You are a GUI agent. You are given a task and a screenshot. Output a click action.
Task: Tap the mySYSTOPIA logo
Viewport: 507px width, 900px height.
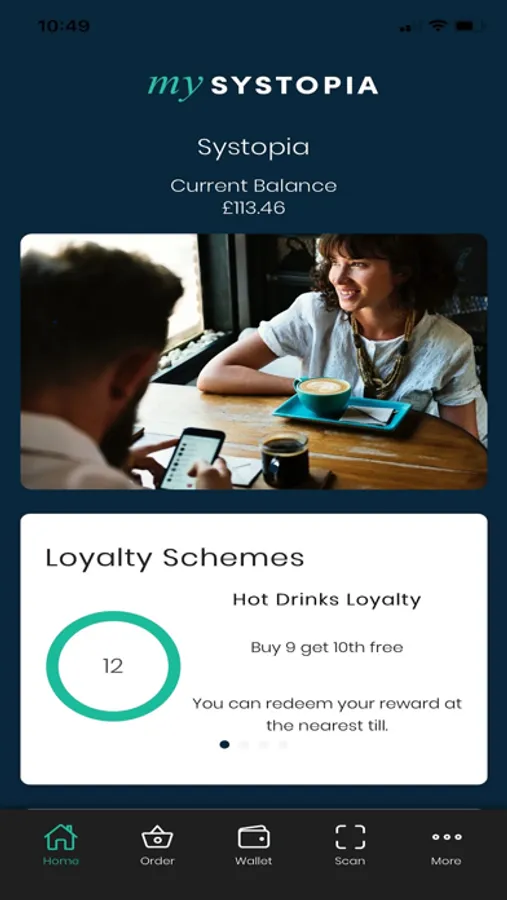pyautogui.click(x=262, y=86)
